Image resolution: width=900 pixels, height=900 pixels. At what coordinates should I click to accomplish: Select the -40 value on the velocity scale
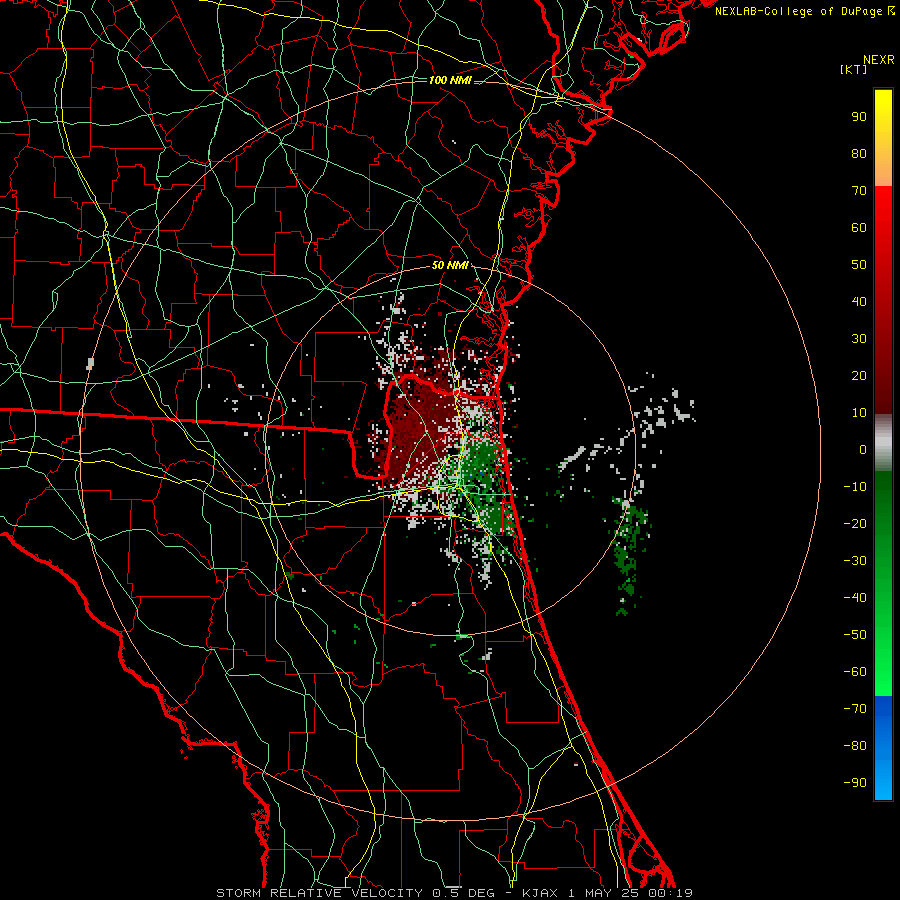pyautogui.click(x=855, y=598)
